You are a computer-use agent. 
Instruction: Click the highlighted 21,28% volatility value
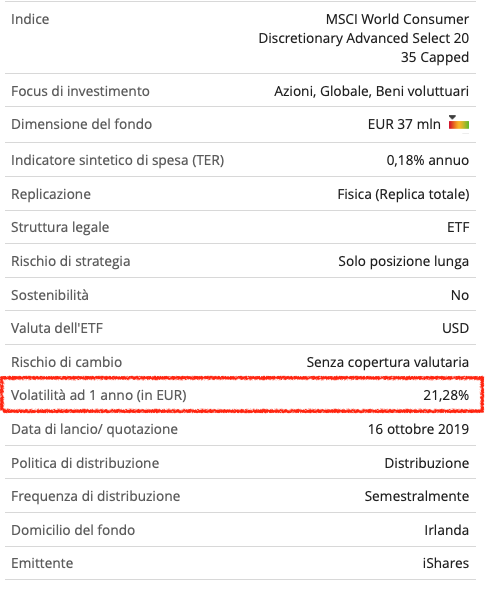click(x=446, y=395)
